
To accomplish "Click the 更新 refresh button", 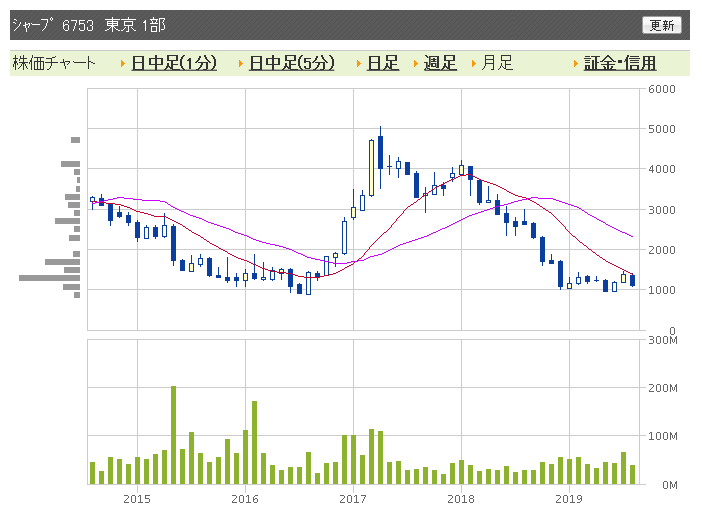I will pyautogui.click(x=661, y=25).
